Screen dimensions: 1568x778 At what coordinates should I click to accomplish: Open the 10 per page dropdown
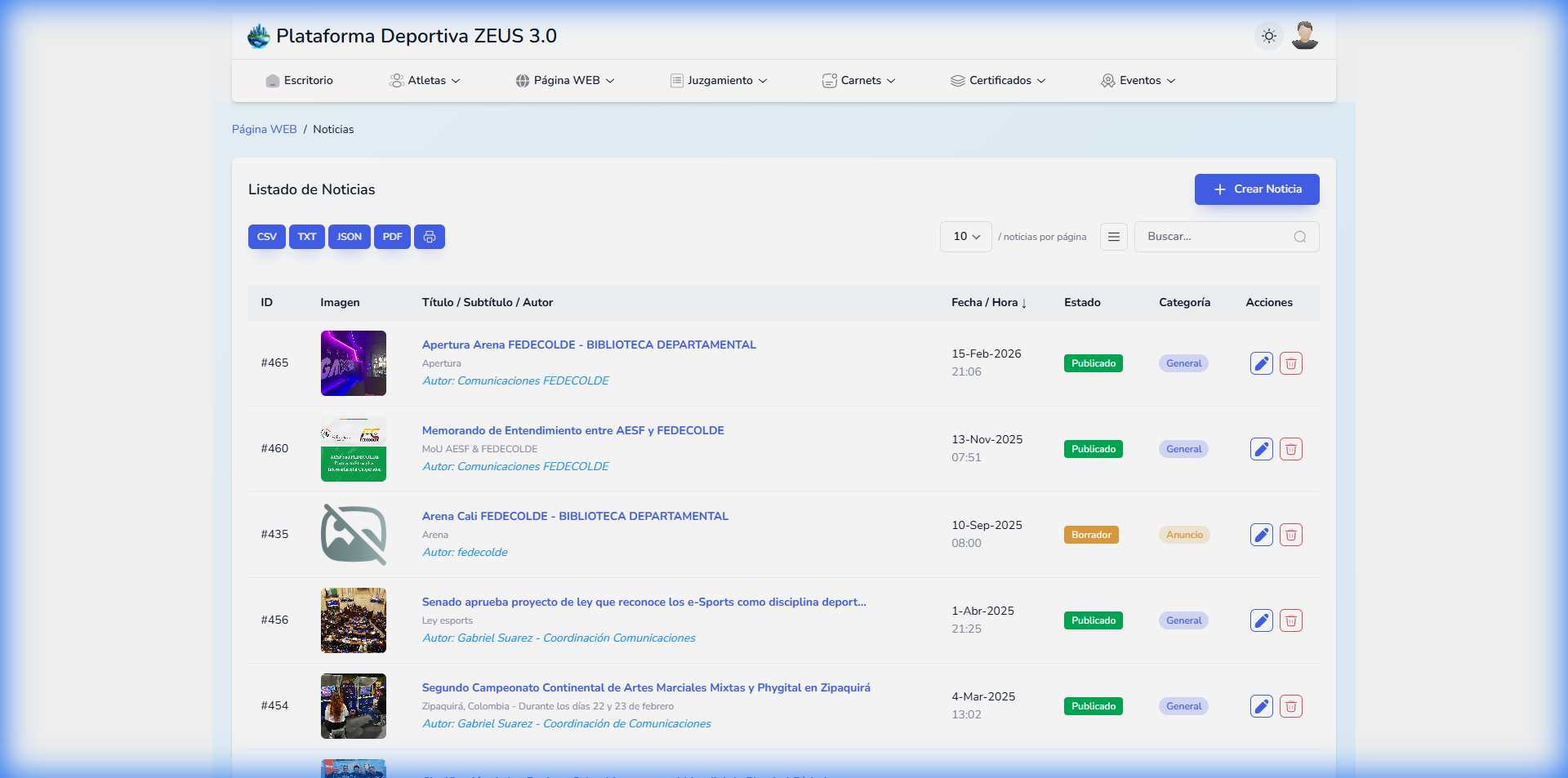(x=965, y=237)
